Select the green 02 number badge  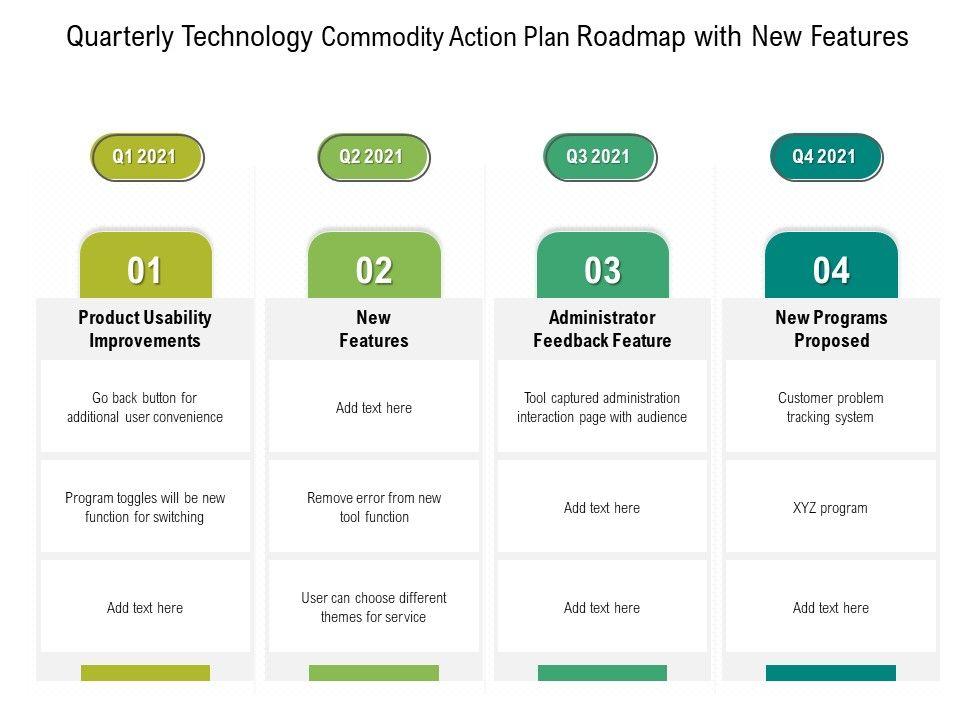[x=374, y=270]
